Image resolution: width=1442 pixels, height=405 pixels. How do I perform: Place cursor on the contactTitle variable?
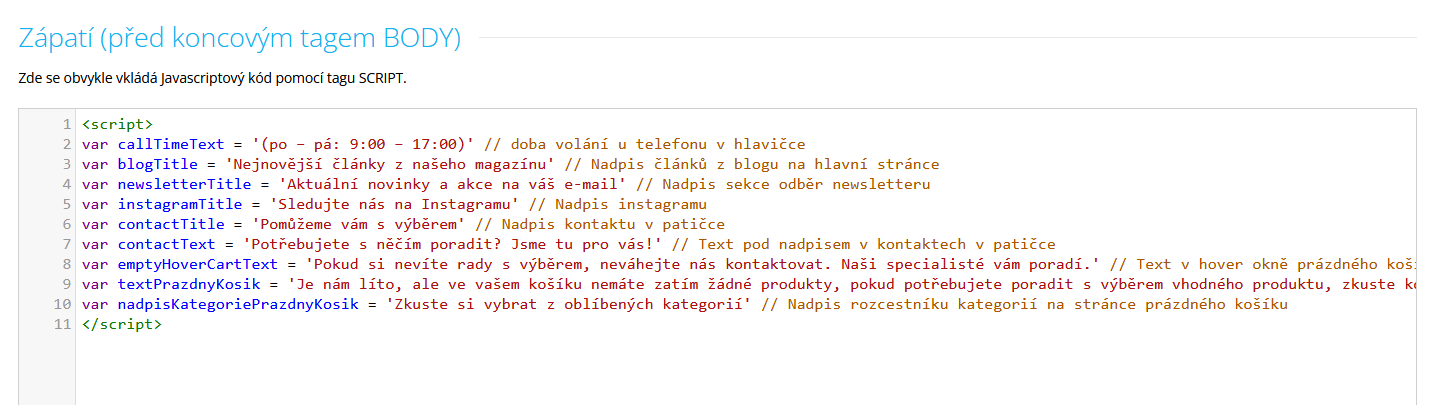(171, 224)
